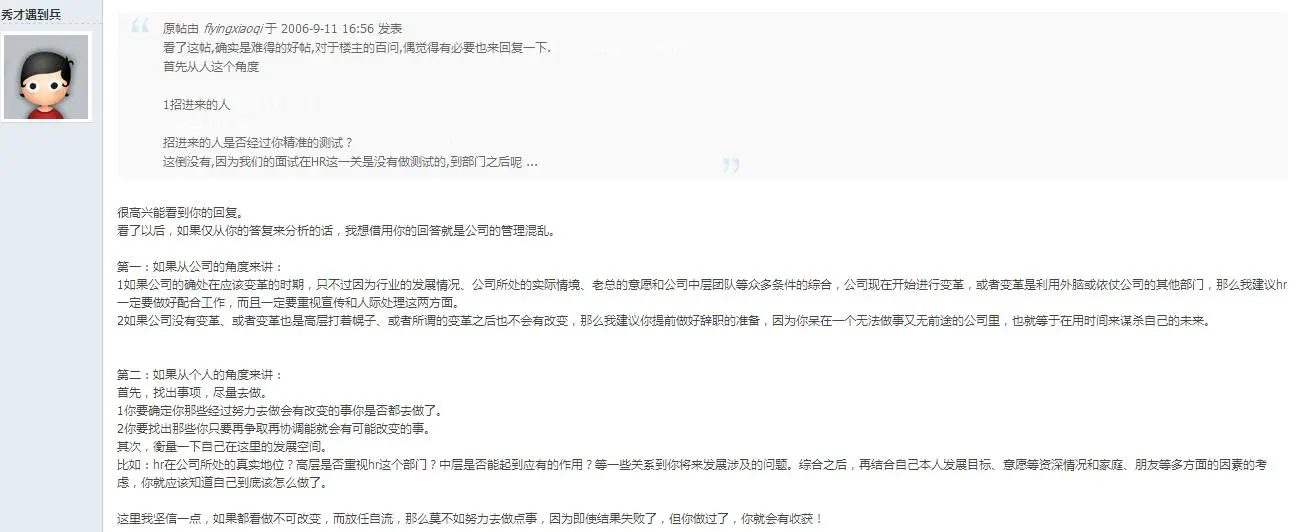Click the line 首先，找出事项，尽量去做

coord(192,392)
